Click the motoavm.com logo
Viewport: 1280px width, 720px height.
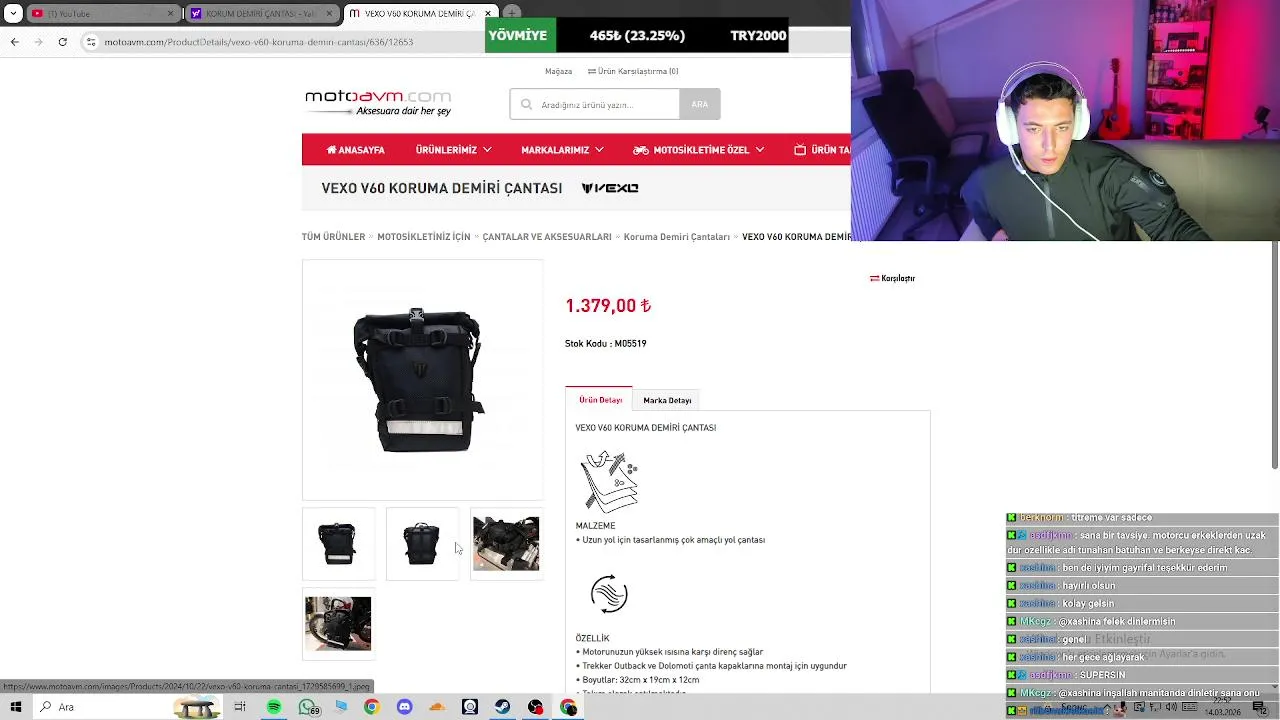(x=378, y=102)
